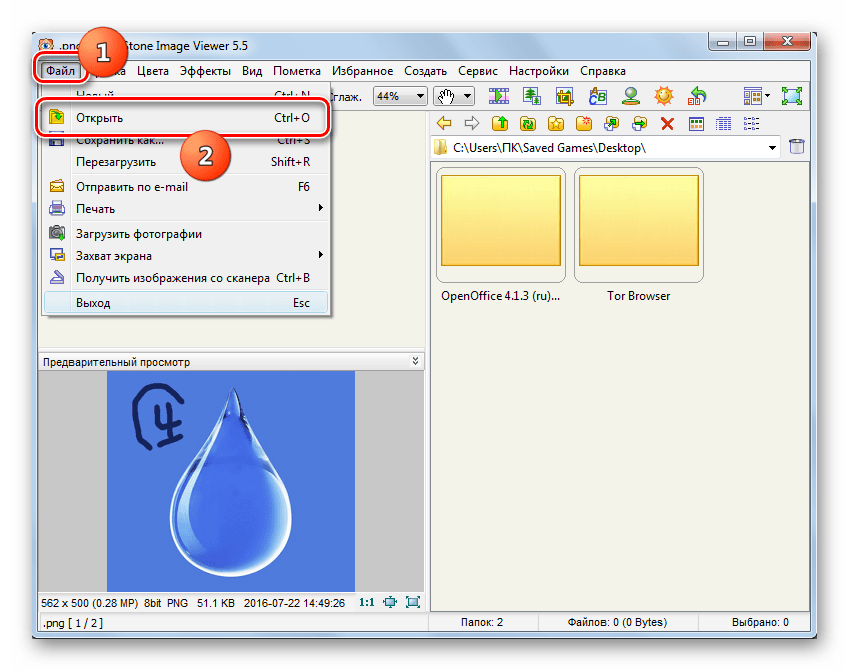The width and height of the screenshot is (849, 671).
Task: Click the red X delete icon
Action: point(667,123)
